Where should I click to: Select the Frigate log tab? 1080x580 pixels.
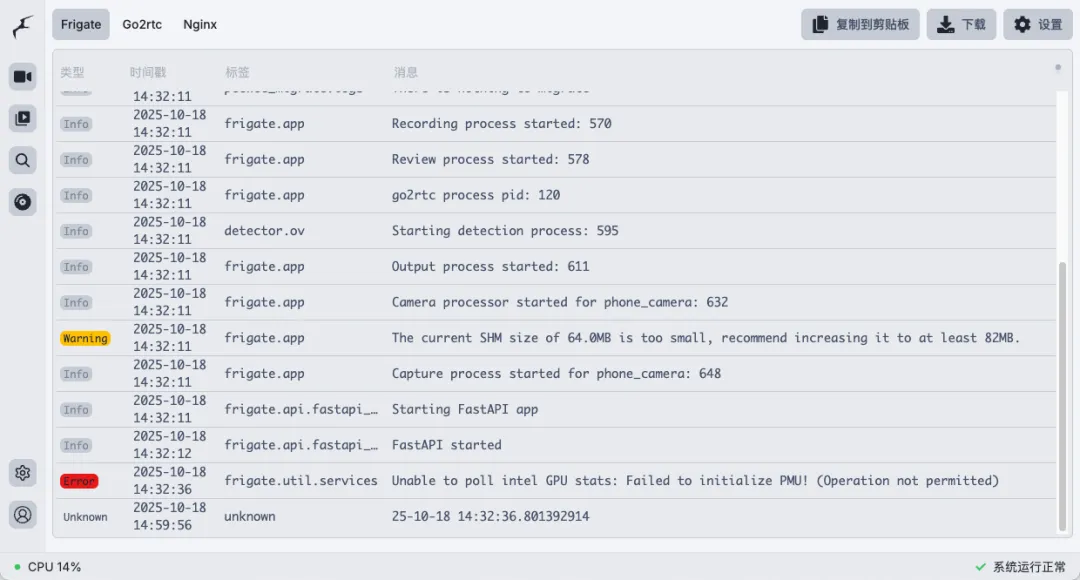(x=81, y=24)
